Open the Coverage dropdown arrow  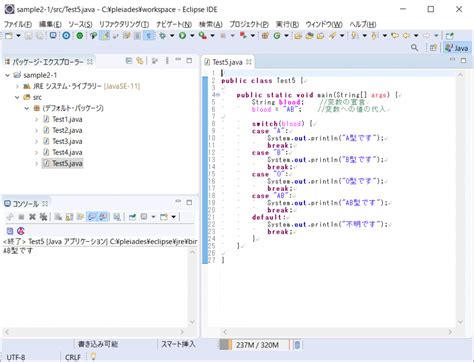(x=212, y=35)
